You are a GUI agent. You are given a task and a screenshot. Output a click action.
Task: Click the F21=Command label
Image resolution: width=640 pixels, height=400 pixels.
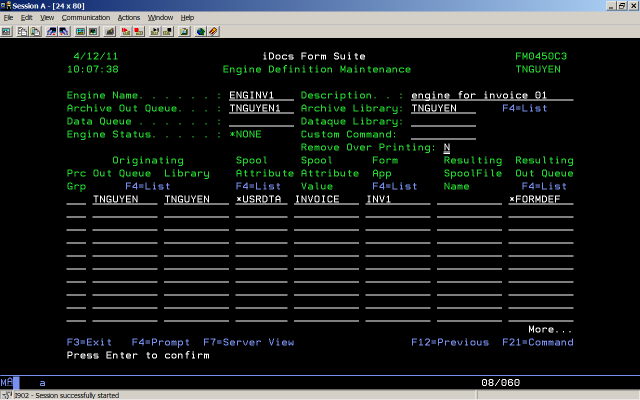538,342
